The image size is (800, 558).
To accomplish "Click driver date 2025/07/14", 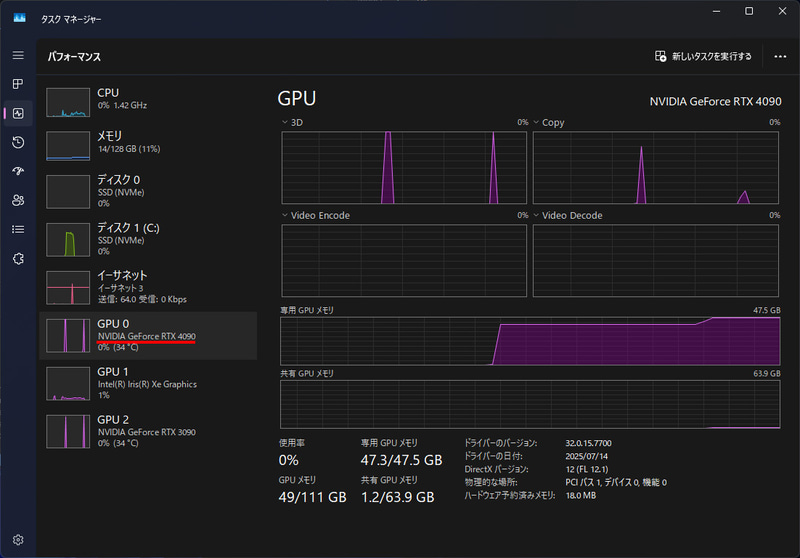I will 586,456.
